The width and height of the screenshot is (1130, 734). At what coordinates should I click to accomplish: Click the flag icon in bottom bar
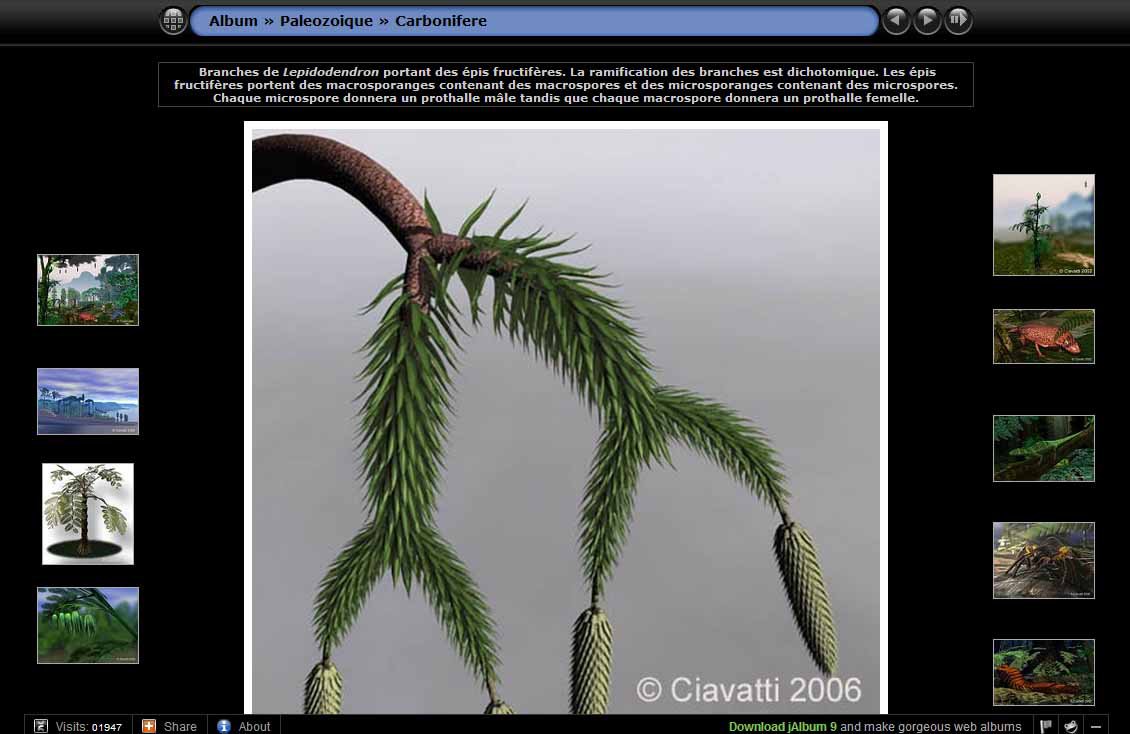[1046, 726]
